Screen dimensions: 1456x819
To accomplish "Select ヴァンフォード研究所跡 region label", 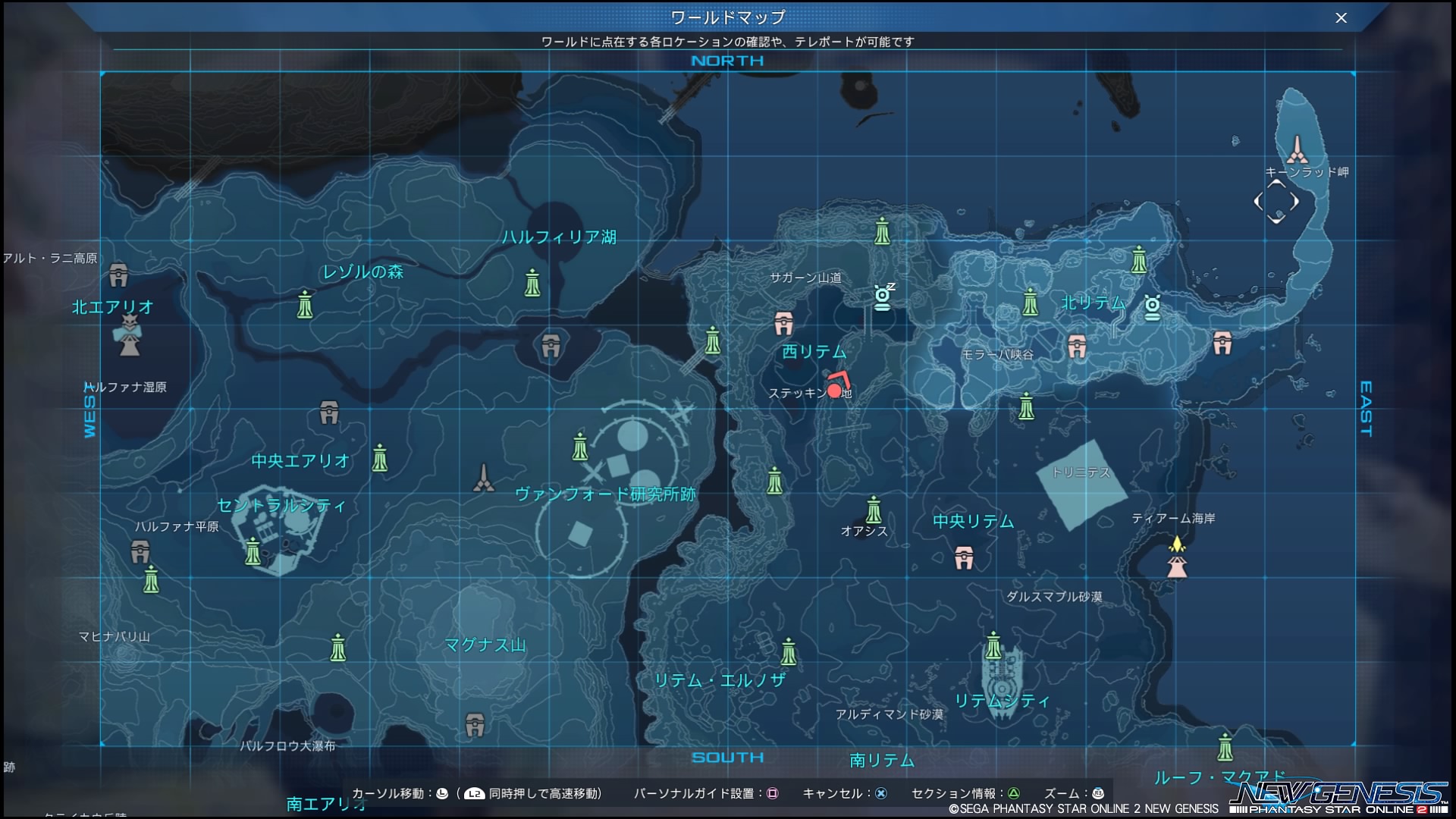I will coord(605,494).
